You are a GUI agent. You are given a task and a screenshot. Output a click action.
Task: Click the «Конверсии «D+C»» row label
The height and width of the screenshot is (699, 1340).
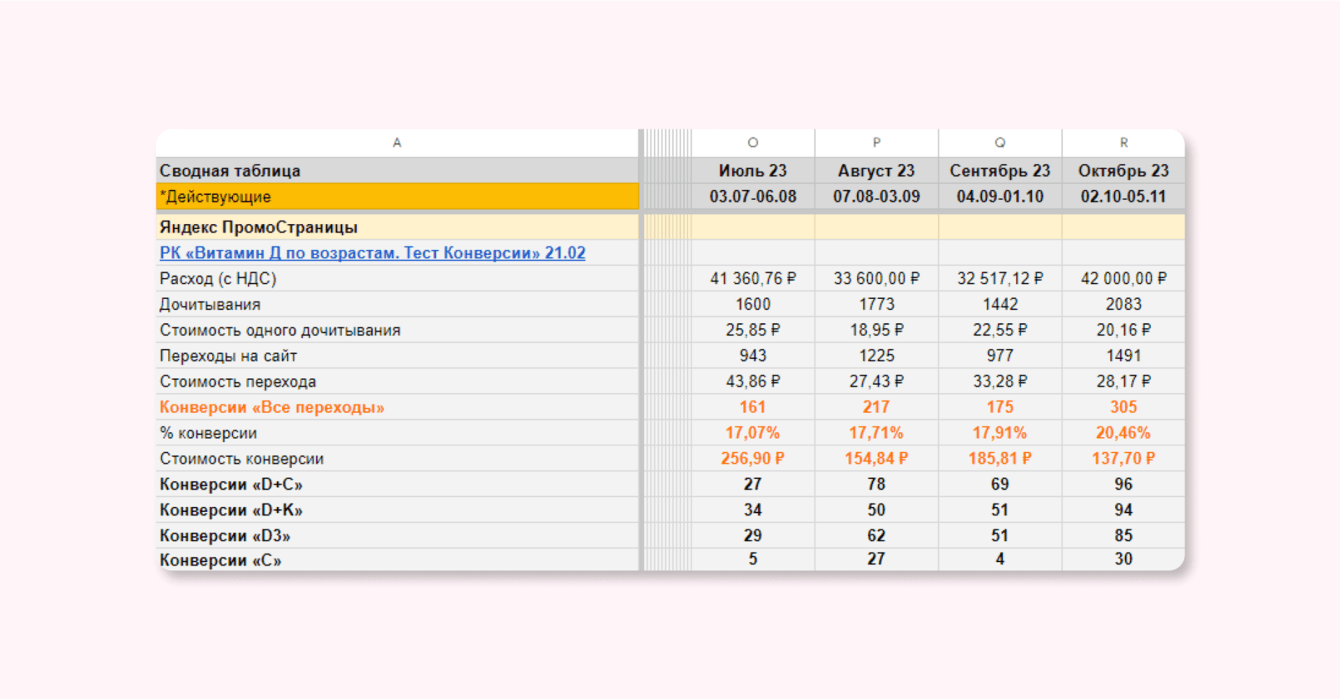coord(231,485)
